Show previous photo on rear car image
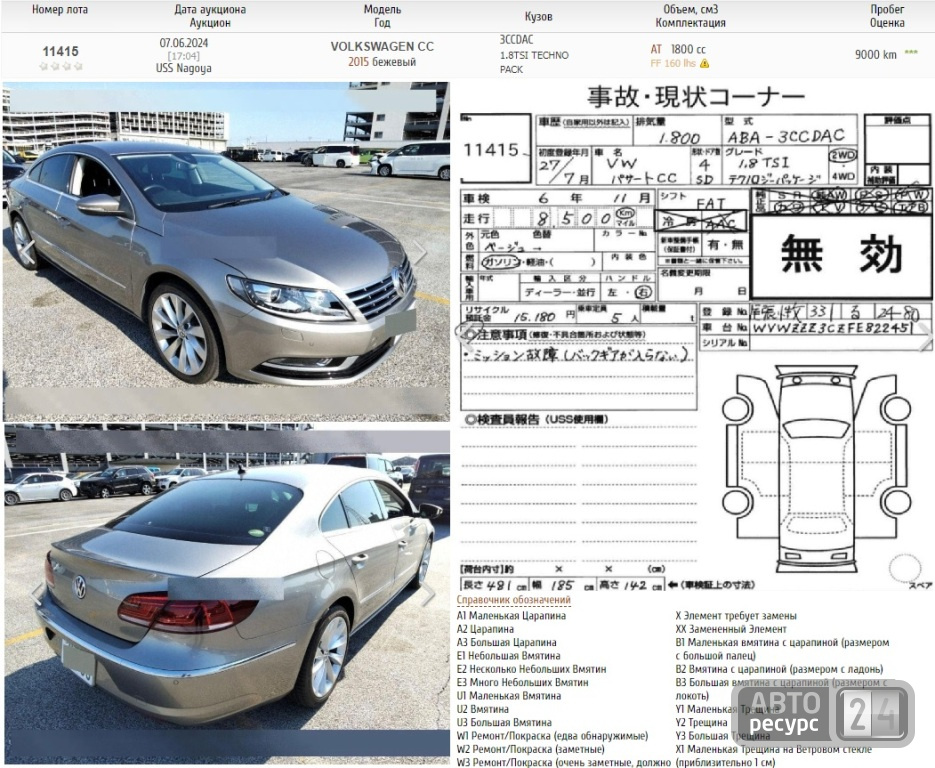The image size is (935, 768). 37,593
